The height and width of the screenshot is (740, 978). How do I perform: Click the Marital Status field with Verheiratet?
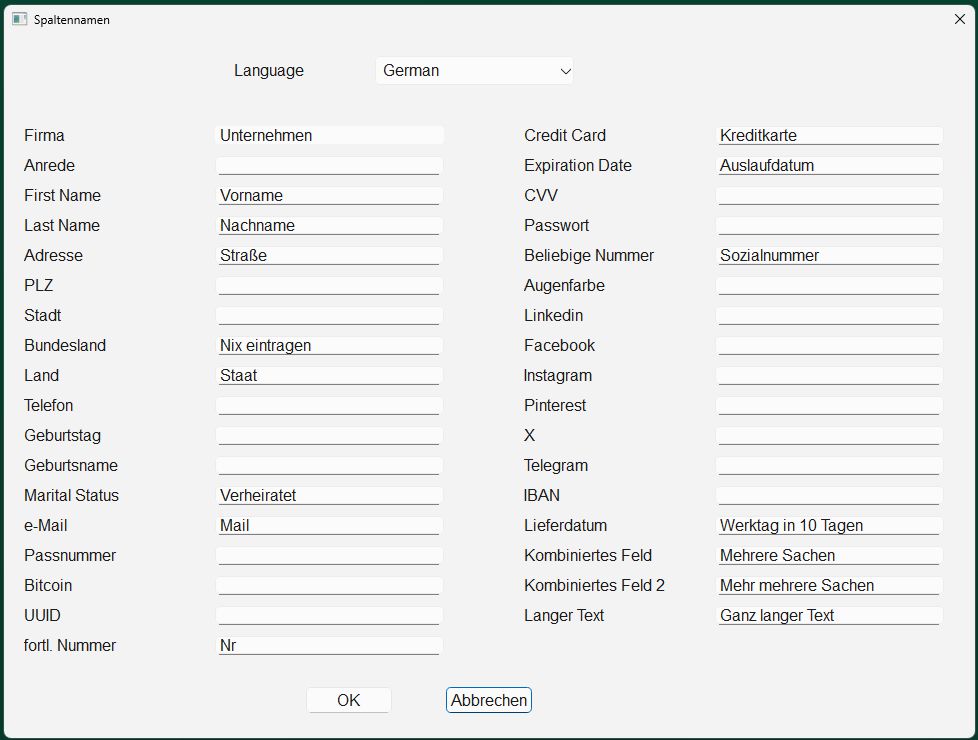tap(329, 495)
